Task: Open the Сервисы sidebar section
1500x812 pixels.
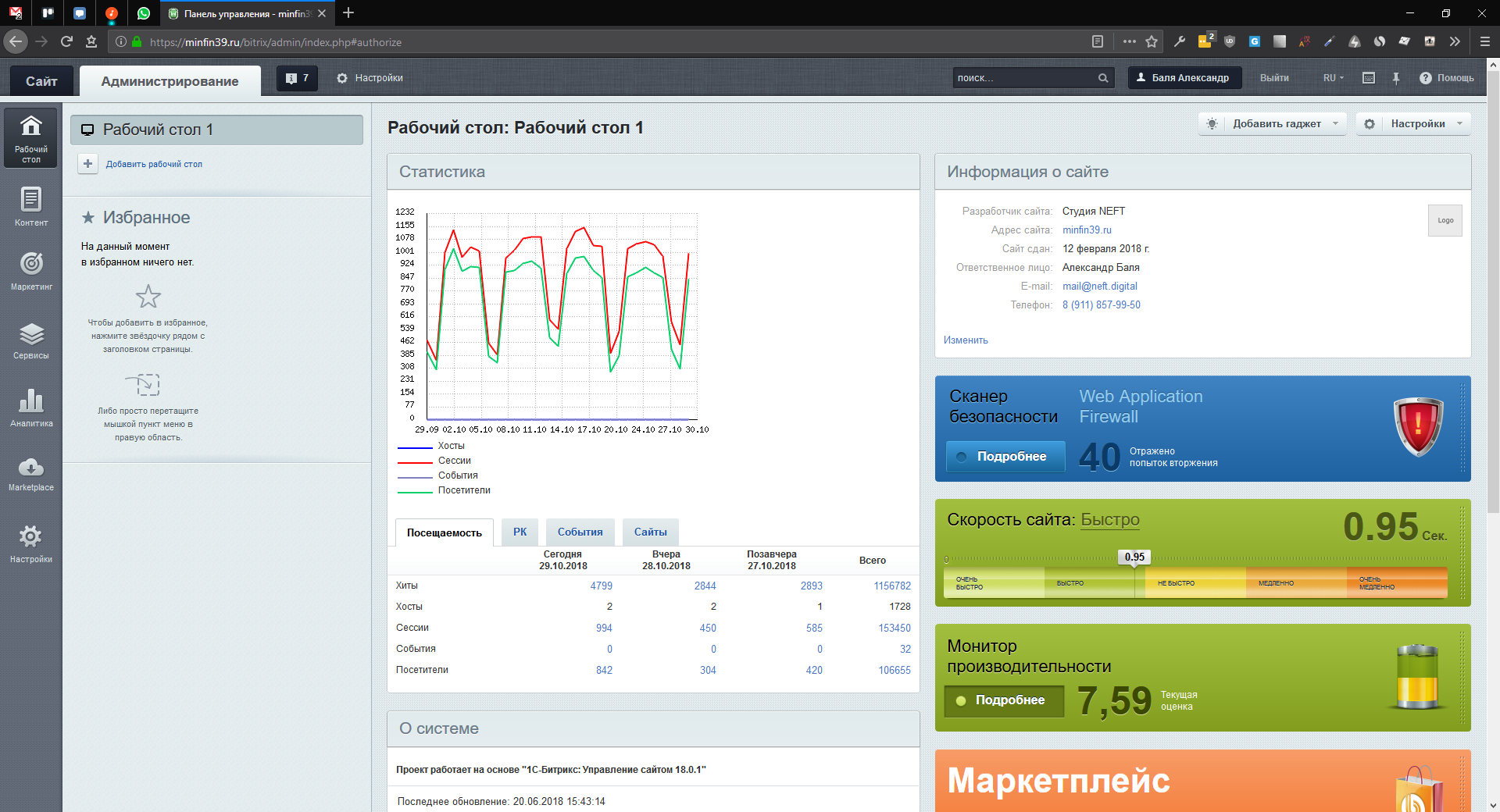Action: coord(31,340)
